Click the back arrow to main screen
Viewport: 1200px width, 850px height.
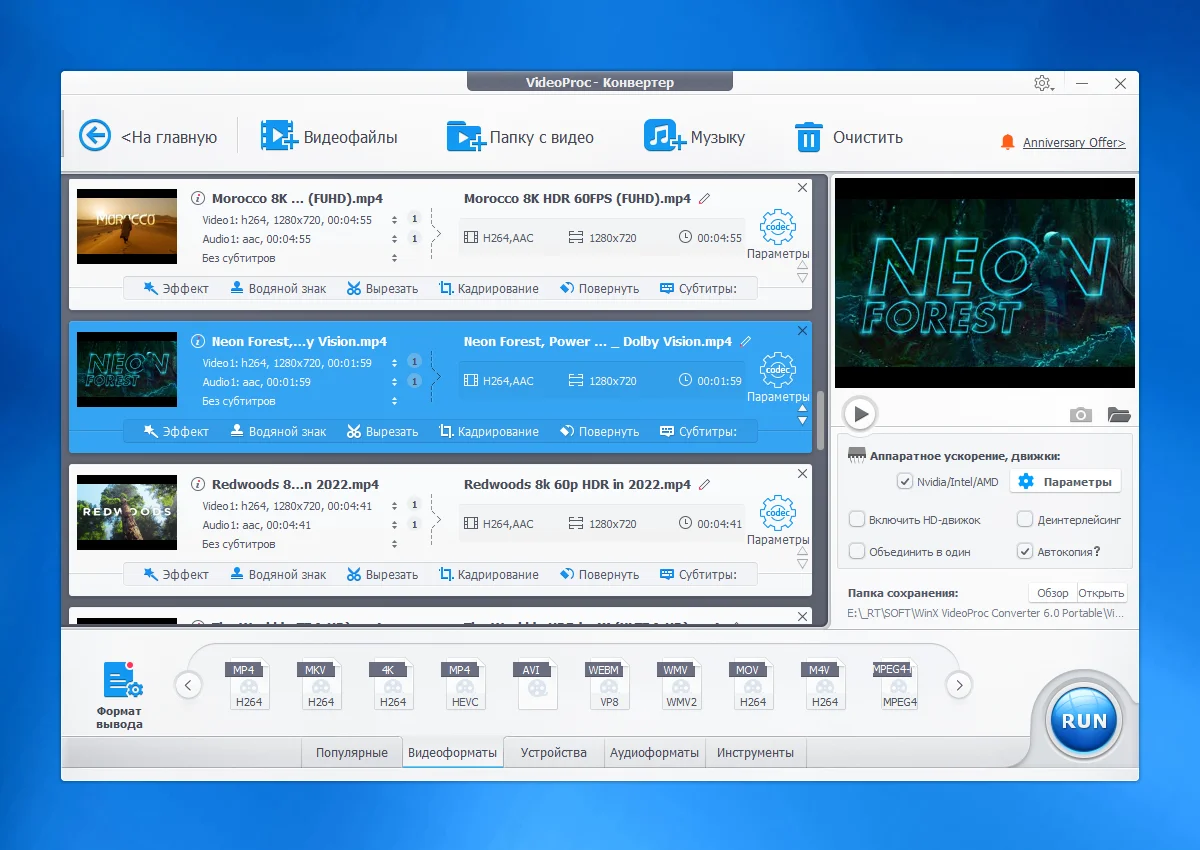tap(95, 136)
